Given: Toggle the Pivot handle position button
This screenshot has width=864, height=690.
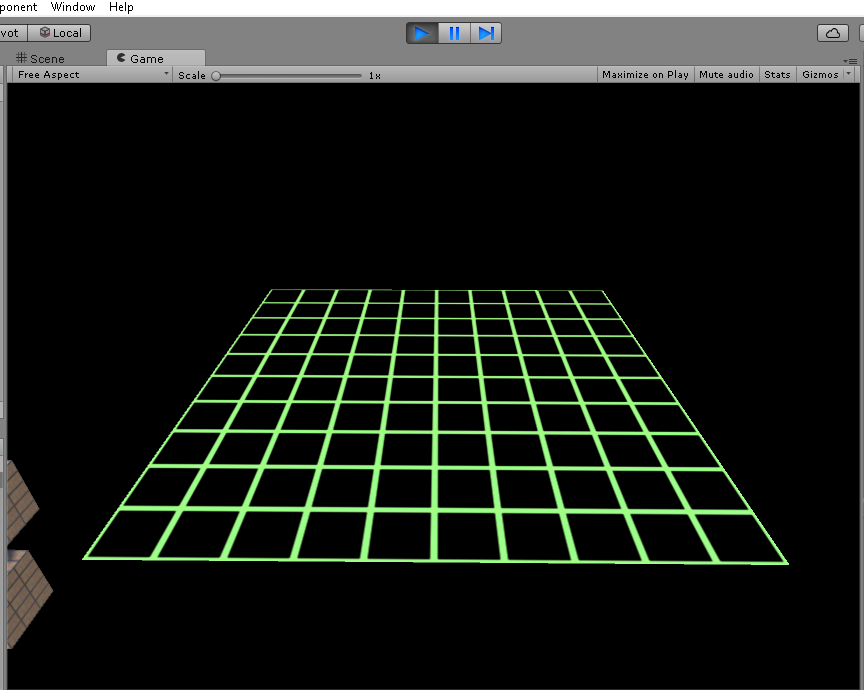Looking at the screenshot, I should pyautogui.click(x=12, y=33).
